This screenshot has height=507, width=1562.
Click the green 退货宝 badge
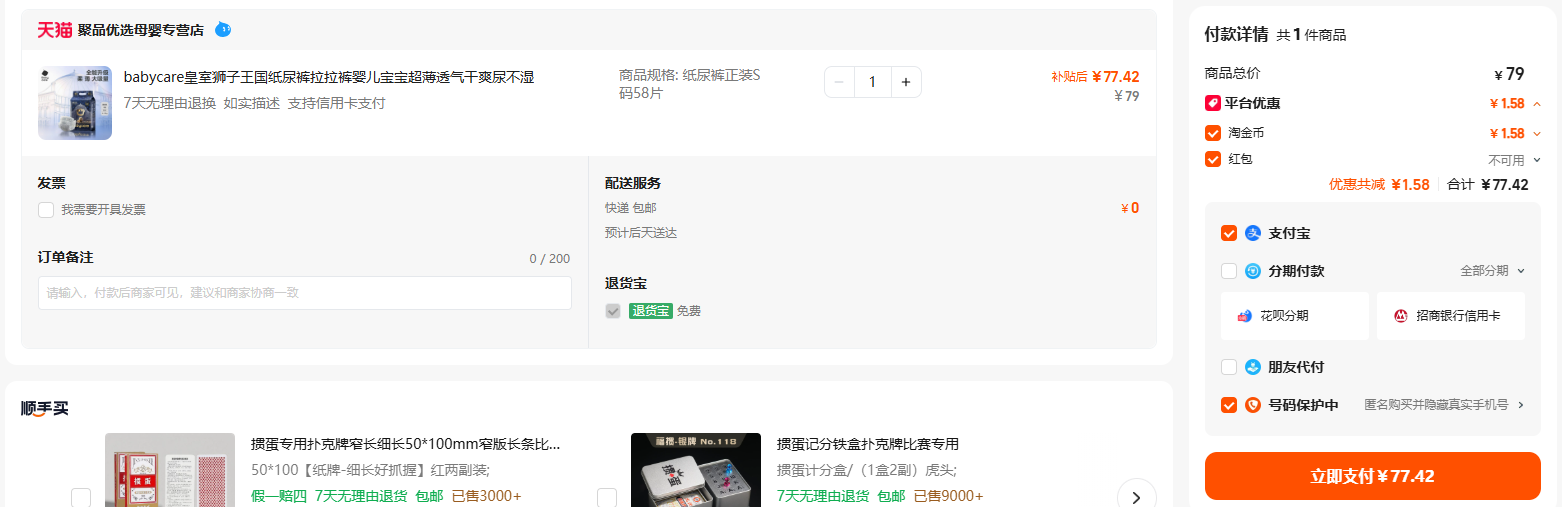[x=650, y=311]
